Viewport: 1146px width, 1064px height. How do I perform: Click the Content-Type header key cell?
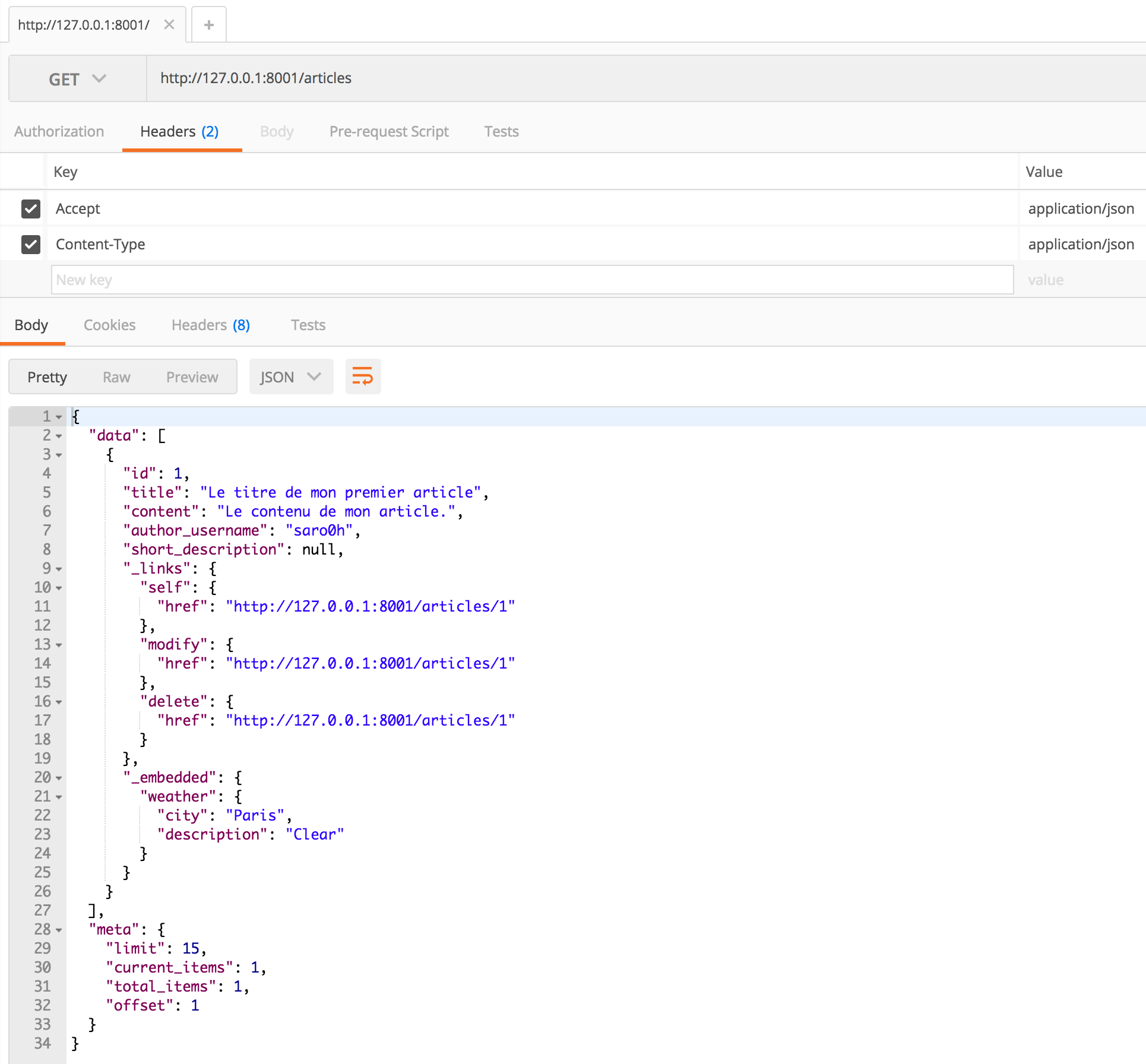(532, 244)
